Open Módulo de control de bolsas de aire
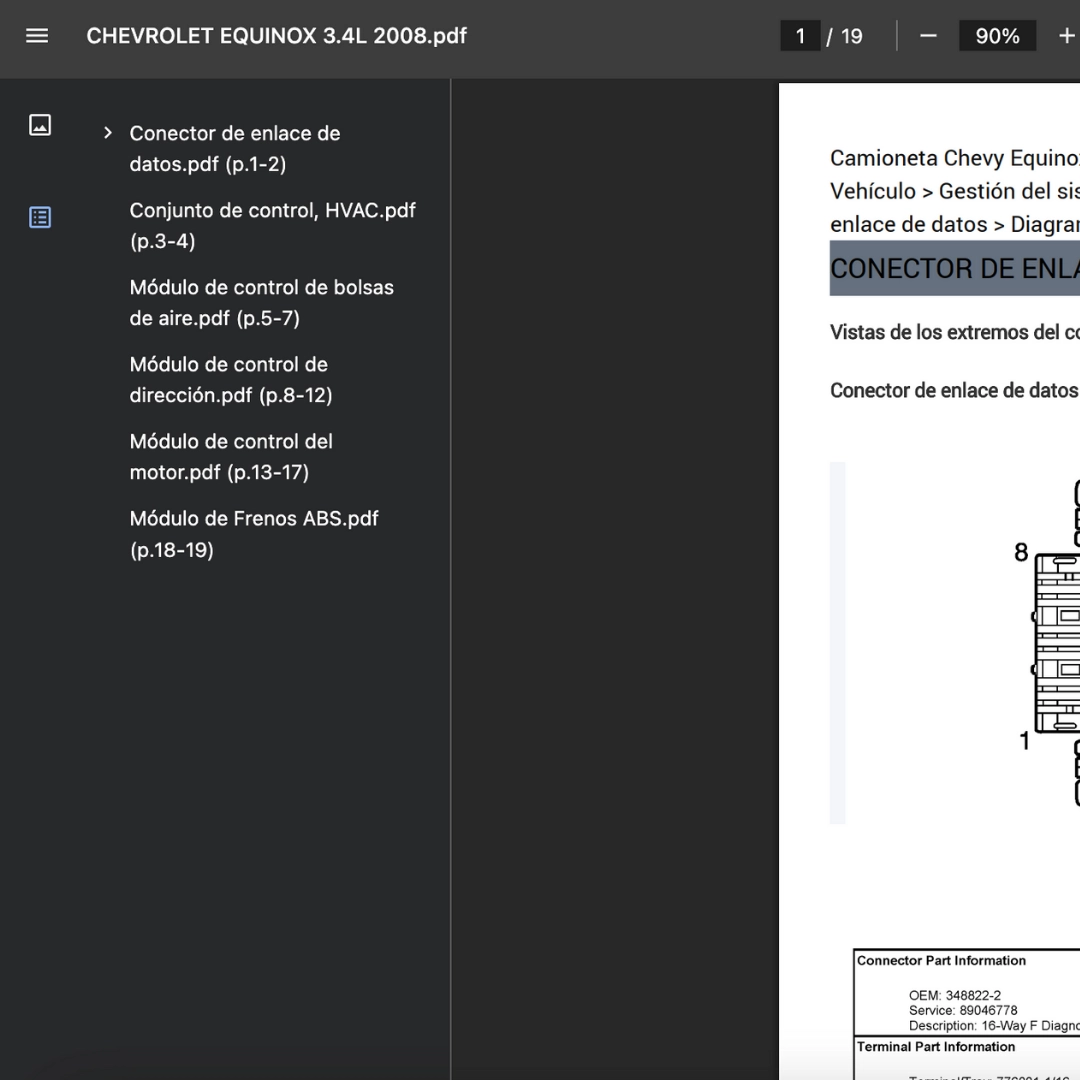The width and height of the screenshot is (1080, 1080). coord(261,303)
